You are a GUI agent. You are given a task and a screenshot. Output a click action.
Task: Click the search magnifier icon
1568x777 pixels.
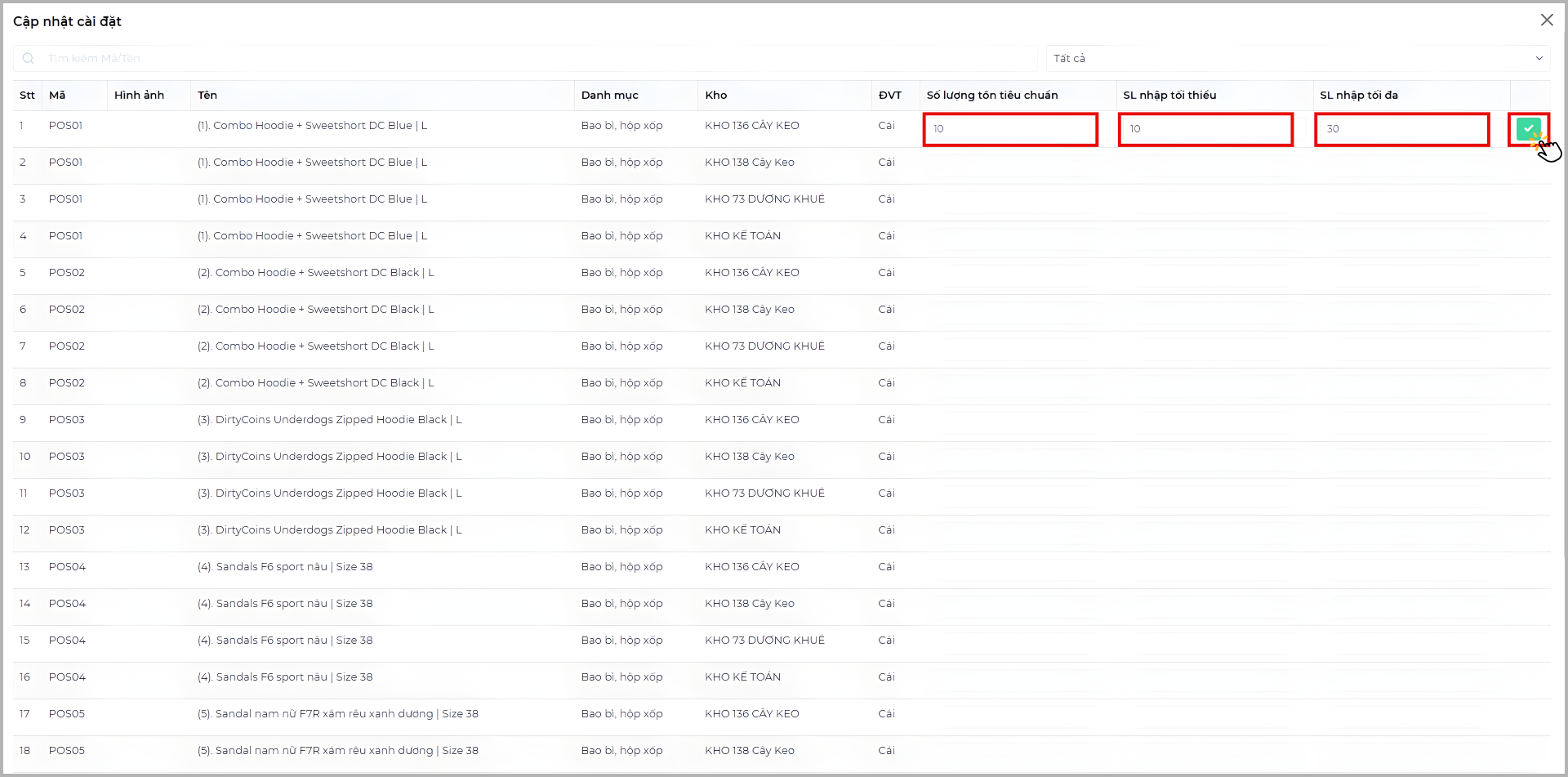pos(29,58)
